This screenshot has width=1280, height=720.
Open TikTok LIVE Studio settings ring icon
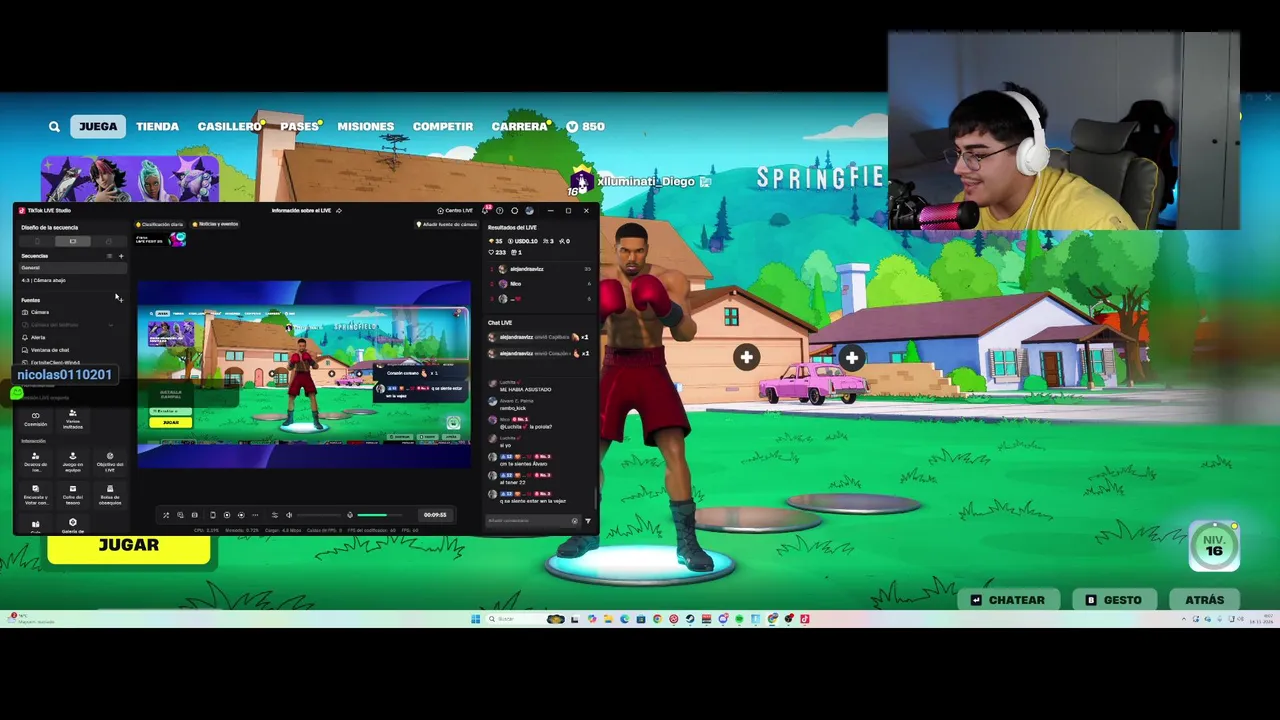[514, 211]
